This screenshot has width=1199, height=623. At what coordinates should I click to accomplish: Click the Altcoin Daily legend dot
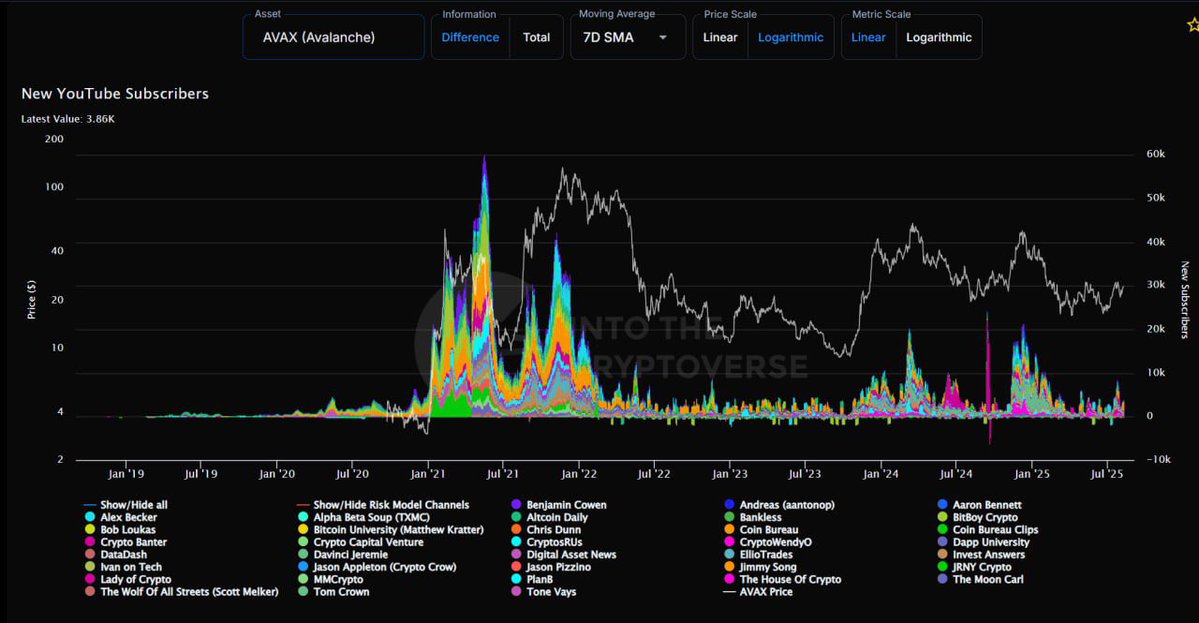click(x=516, y=518)
